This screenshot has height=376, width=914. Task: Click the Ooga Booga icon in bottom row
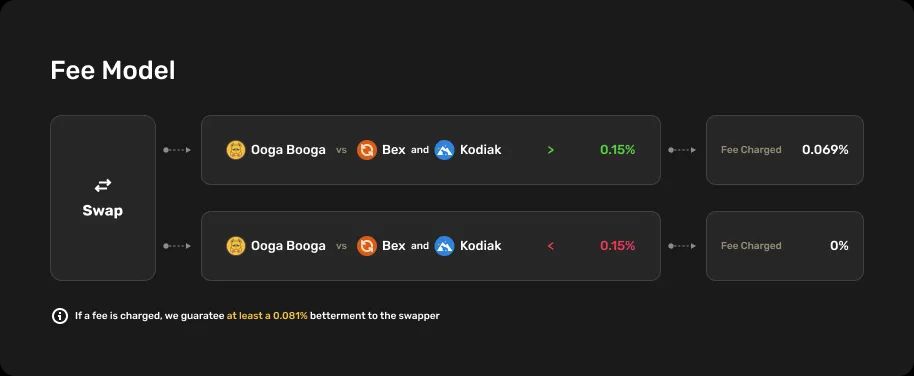click(x=236, y=246)
